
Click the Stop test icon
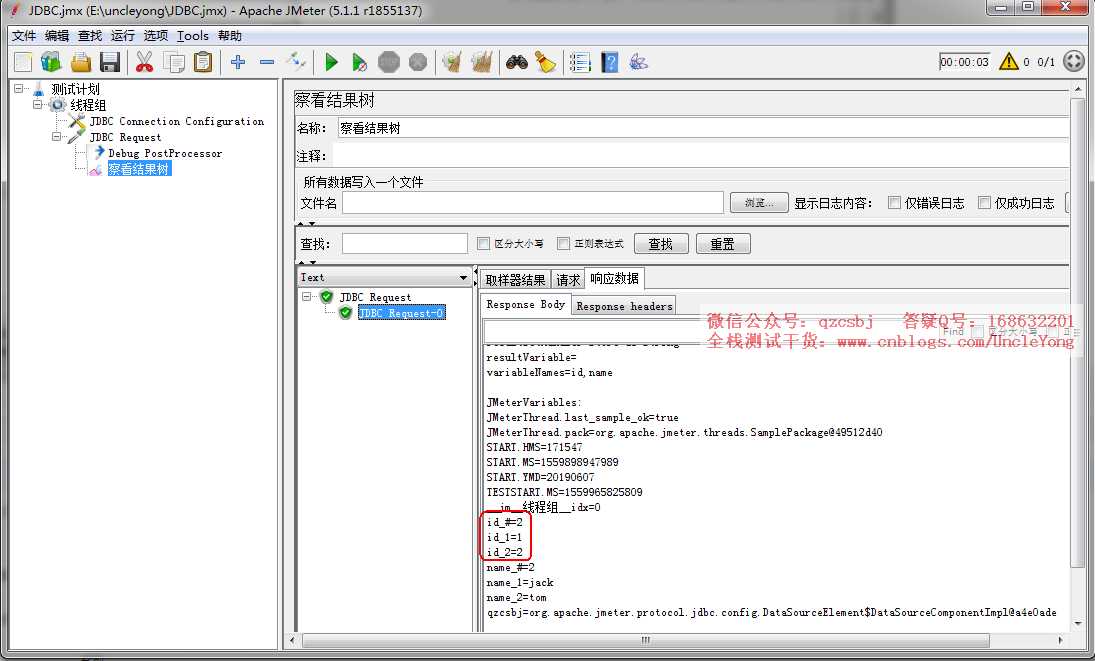click(388, 62)
